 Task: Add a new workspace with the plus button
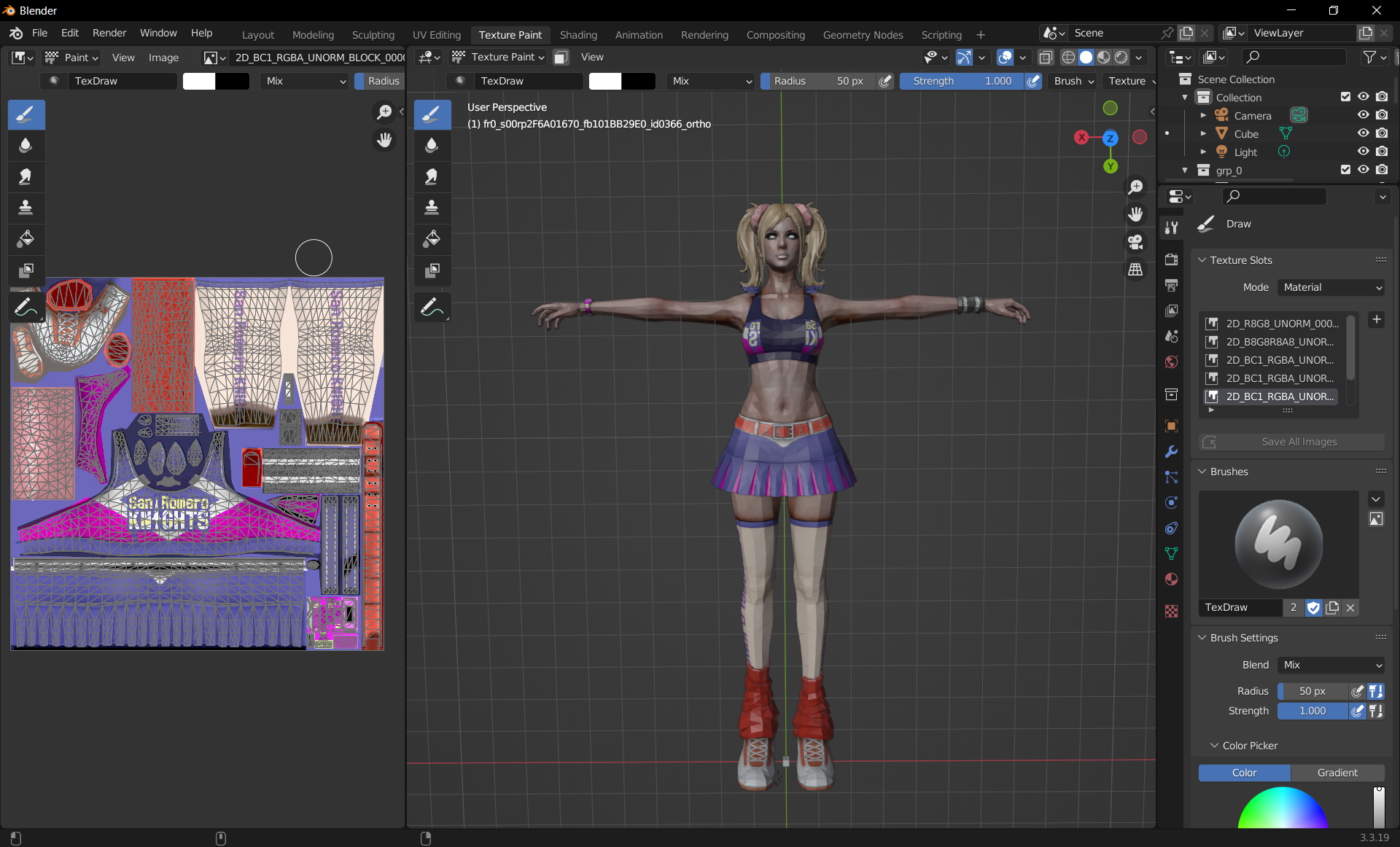(x=981, y=35)
